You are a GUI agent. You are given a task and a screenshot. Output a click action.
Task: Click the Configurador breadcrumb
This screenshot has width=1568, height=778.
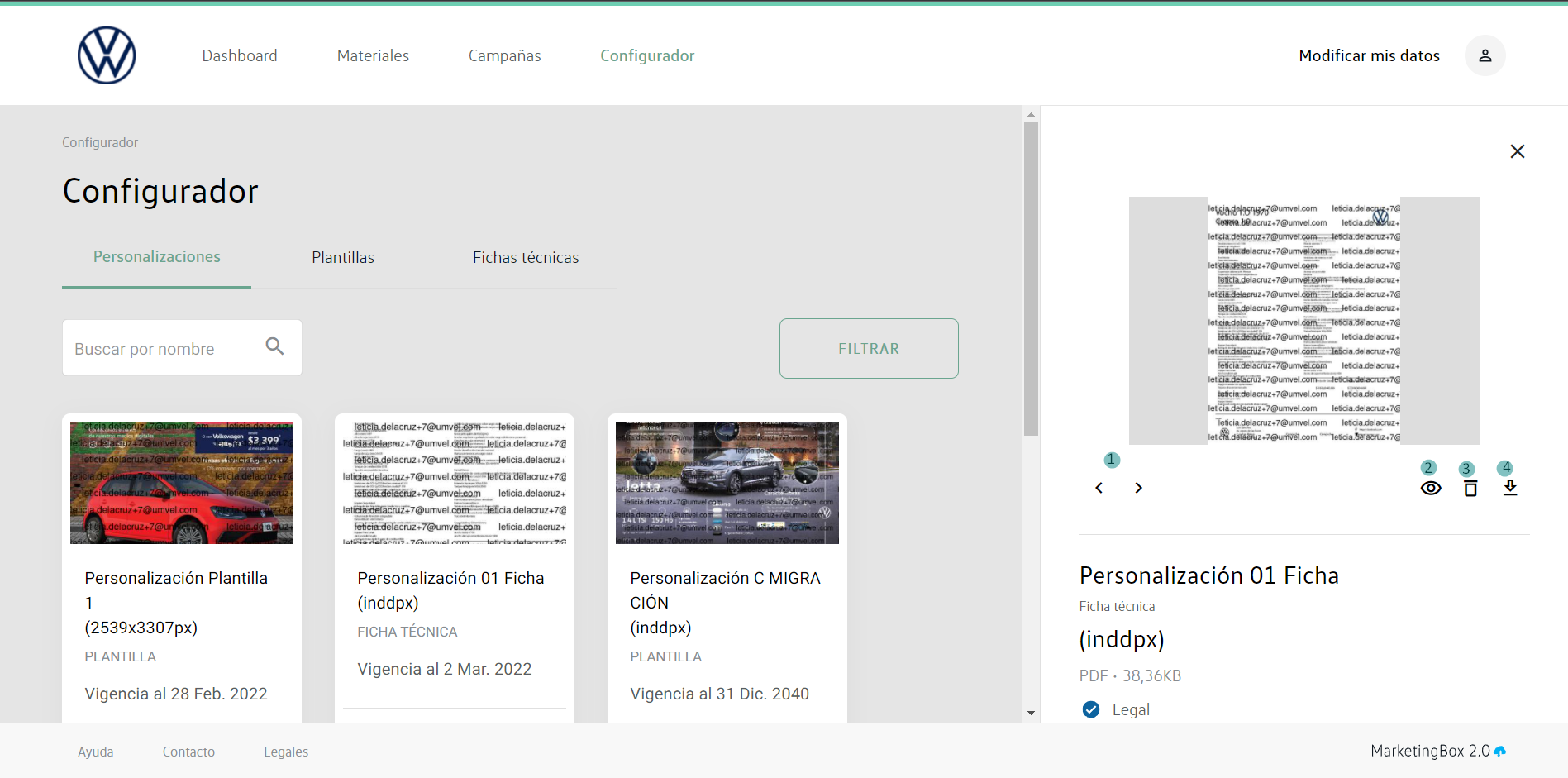pos(100,142)
